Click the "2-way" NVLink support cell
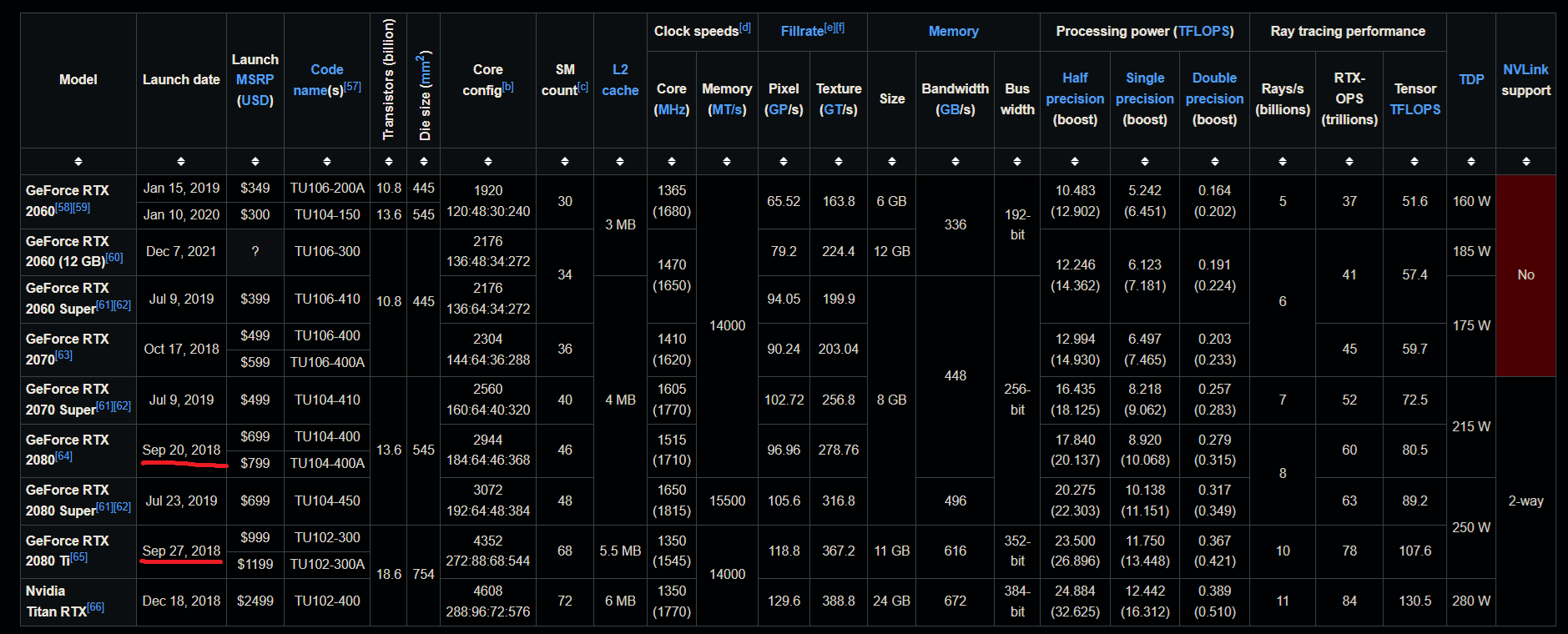 pyautogui.click(x=1525, y=501)
